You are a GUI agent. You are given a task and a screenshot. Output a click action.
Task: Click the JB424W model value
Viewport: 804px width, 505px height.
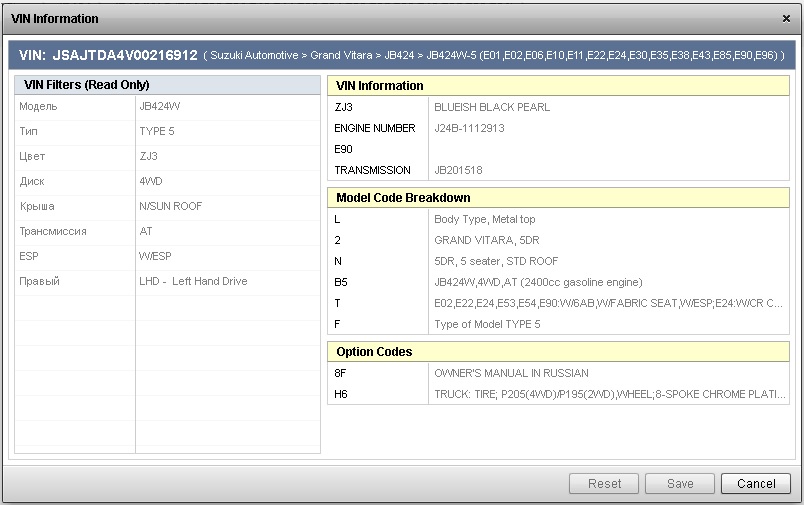click(x=159, y=106)
